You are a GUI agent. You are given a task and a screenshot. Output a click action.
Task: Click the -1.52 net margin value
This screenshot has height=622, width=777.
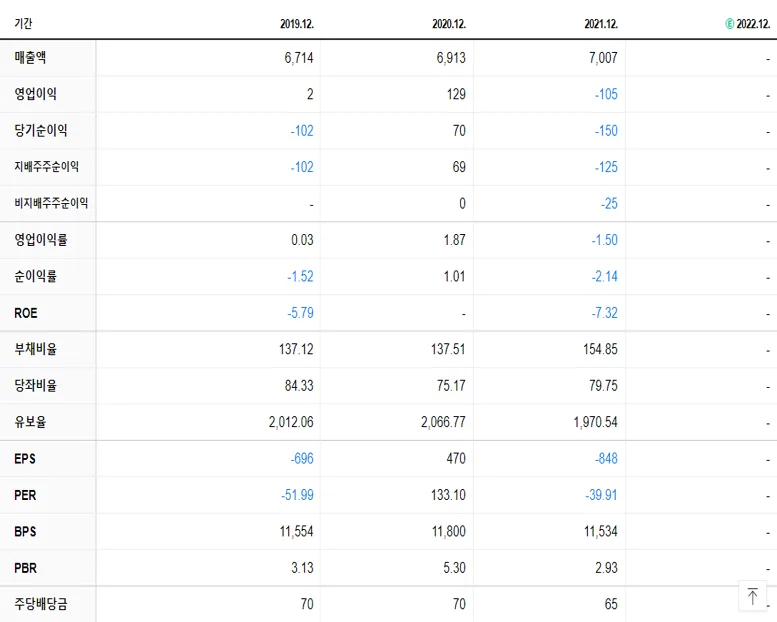(x=300, y=277)
